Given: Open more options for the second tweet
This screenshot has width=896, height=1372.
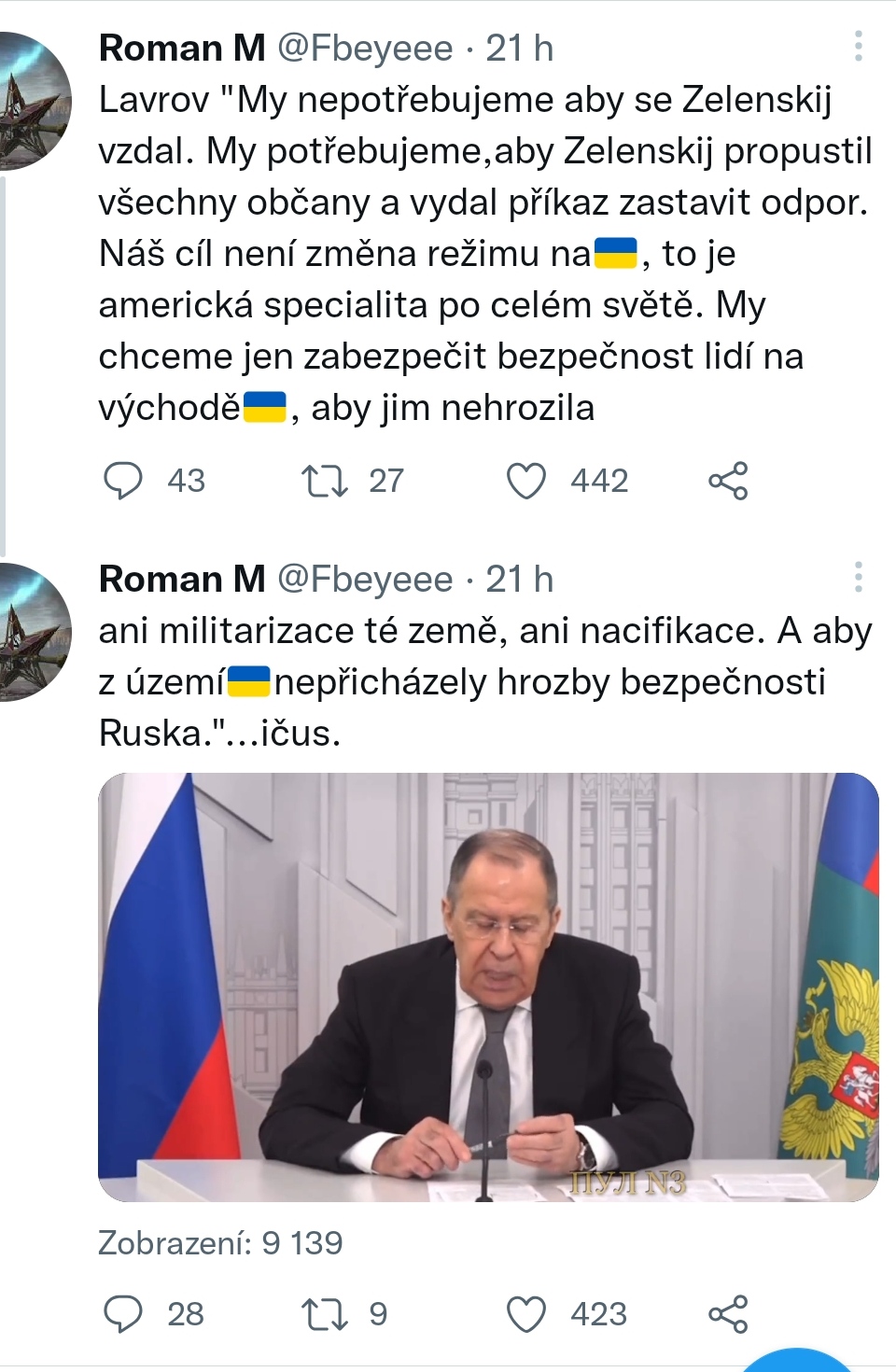Looking at the screenshot, I should [858, 578].
